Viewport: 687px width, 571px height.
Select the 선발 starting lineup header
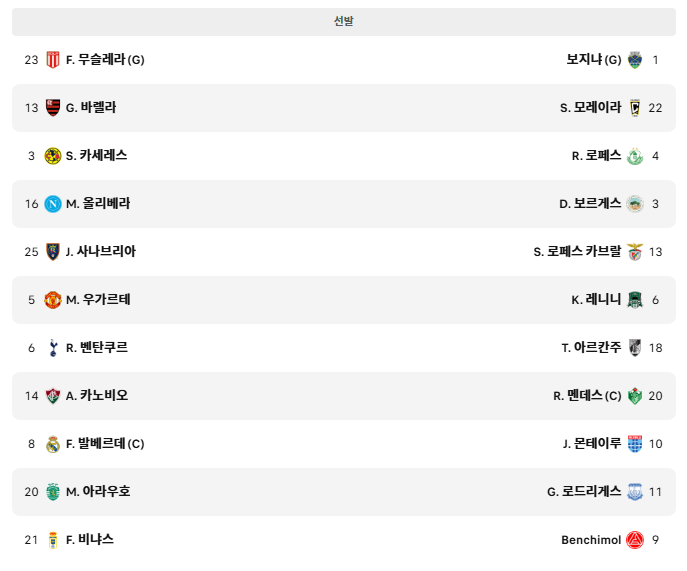[x=344, y=21]
